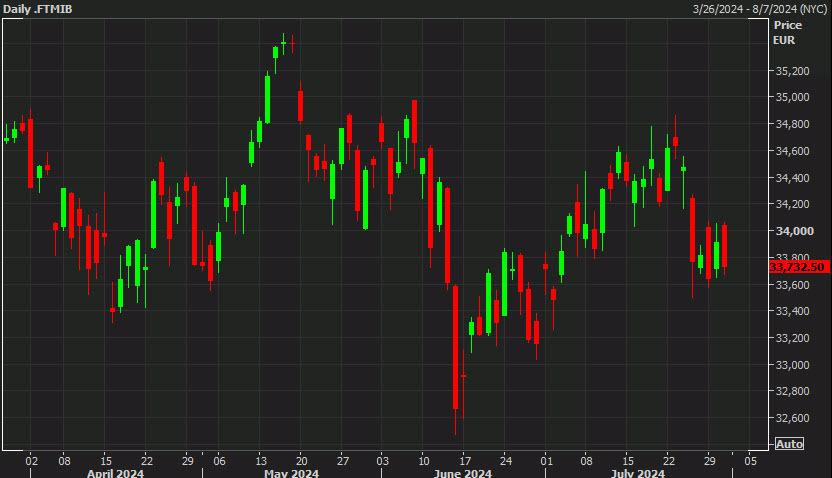Select the red 33,732.50 current price tag
The width and height of the screenshot is (832, 478).
(797, 267)
